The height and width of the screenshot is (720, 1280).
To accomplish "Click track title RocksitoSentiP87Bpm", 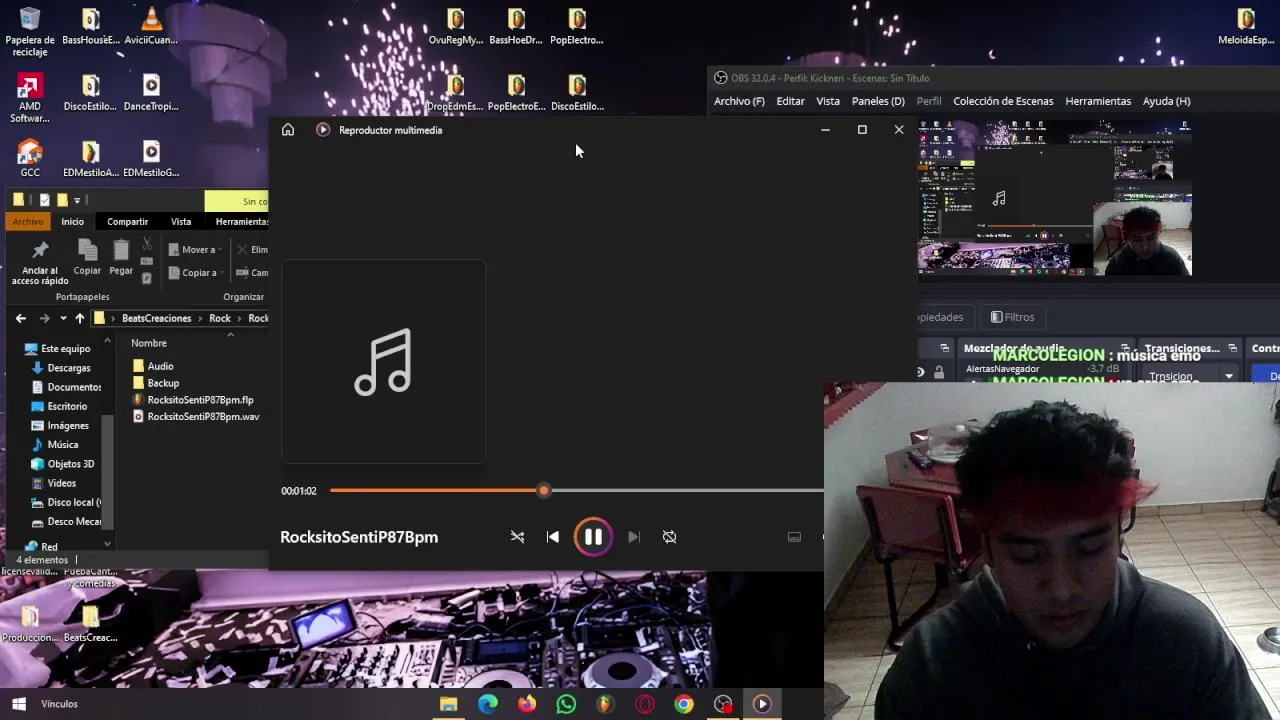I will [359, 537].
